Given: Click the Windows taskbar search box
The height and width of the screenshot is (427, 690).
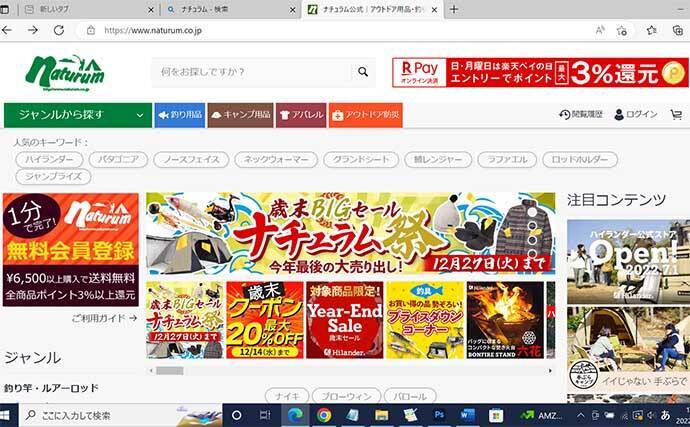Looking at the screenshot, I should (x=121, y=415).
